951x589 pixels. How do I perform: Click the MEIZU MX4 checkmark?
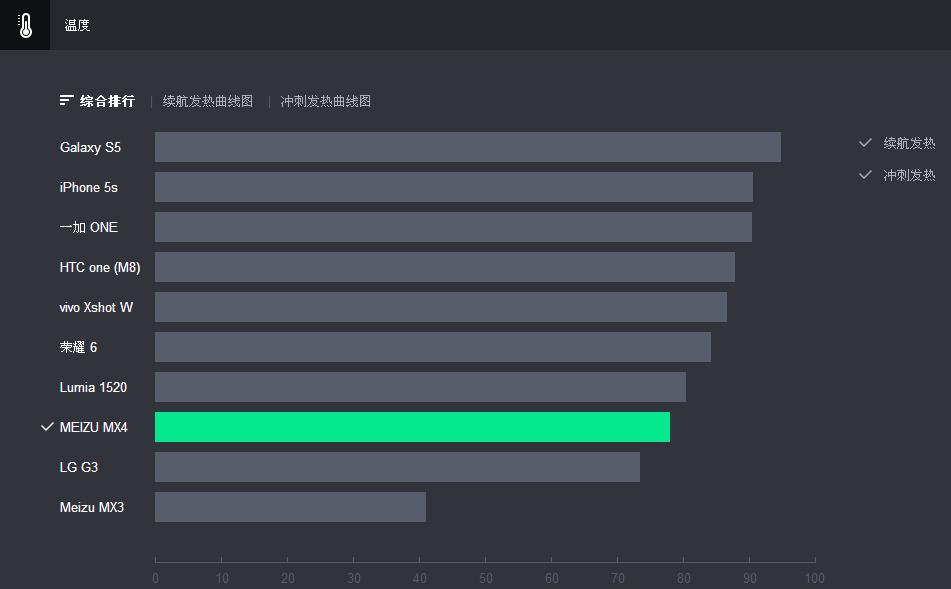(47, 427)
